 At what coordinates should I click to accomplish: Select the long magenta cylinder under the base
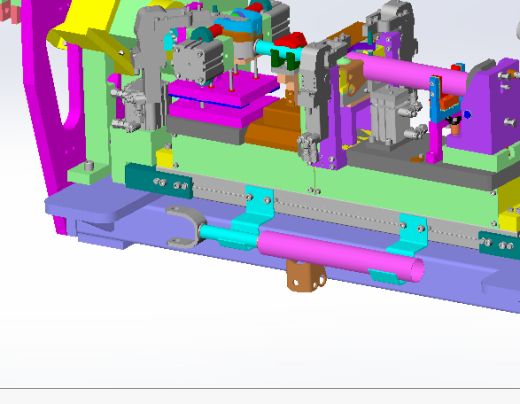coord(340,256)
